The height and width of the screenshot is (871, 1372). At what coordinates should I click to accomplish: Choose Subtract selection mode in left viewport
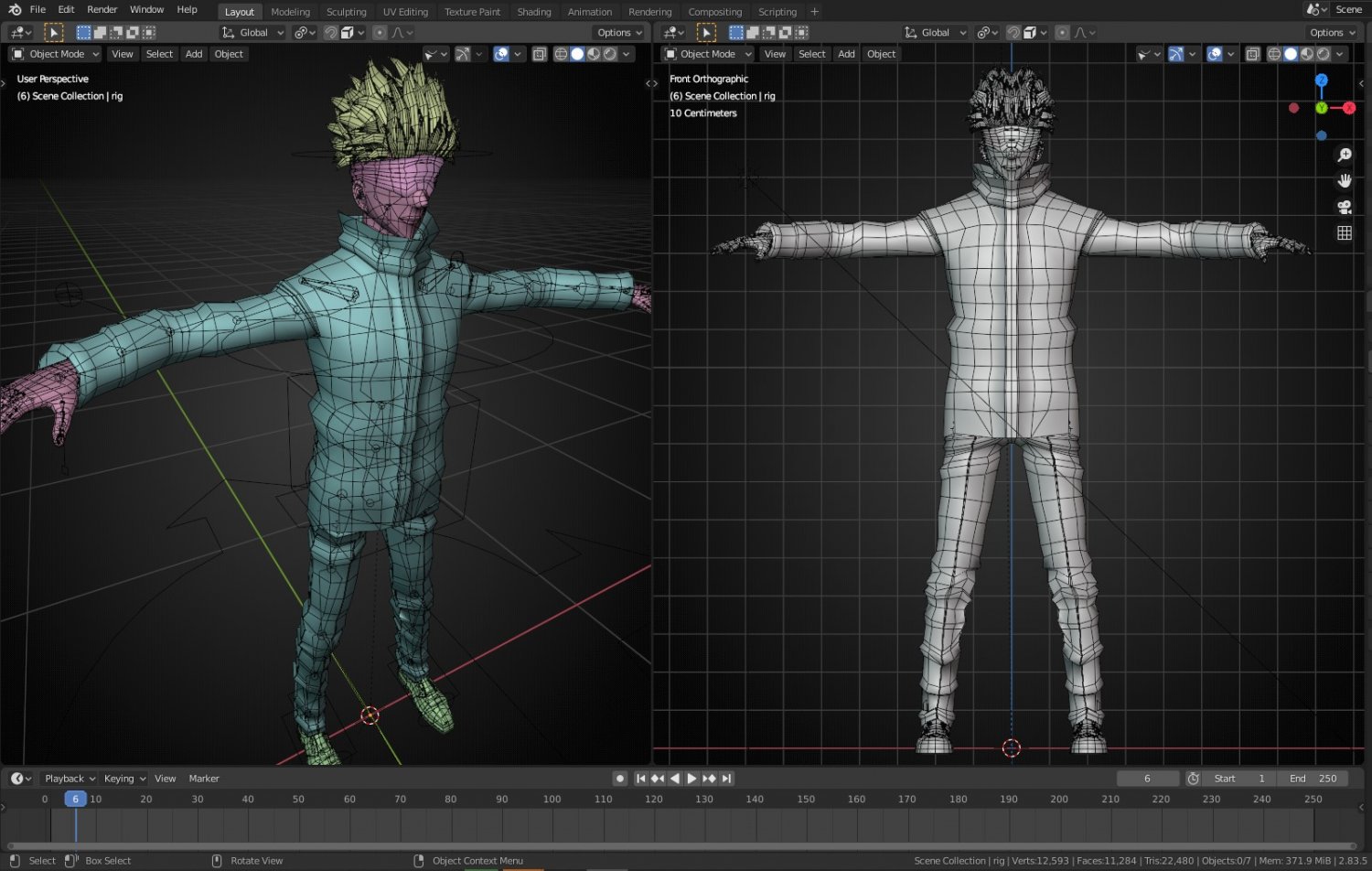click(x=116, y=33)
